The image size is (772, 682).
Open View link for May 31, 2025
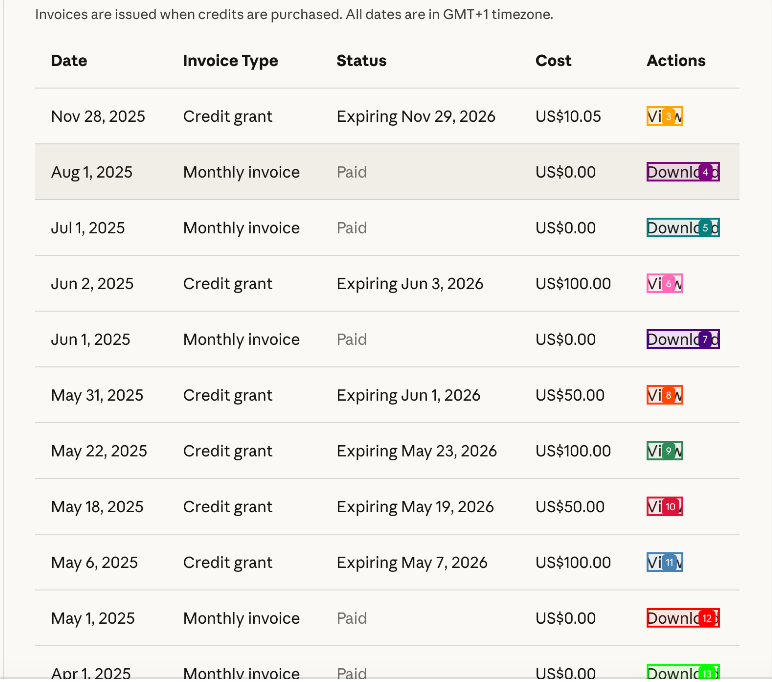665,396
